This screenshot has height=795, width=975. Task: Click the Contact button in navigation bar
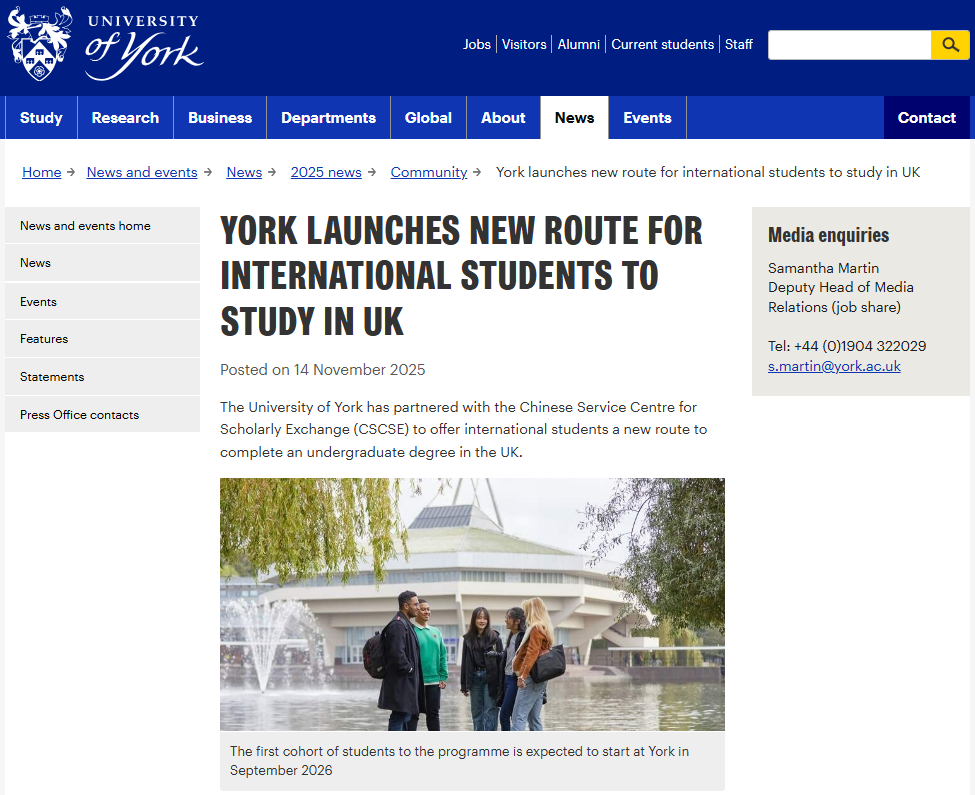[x=926, y=118]
